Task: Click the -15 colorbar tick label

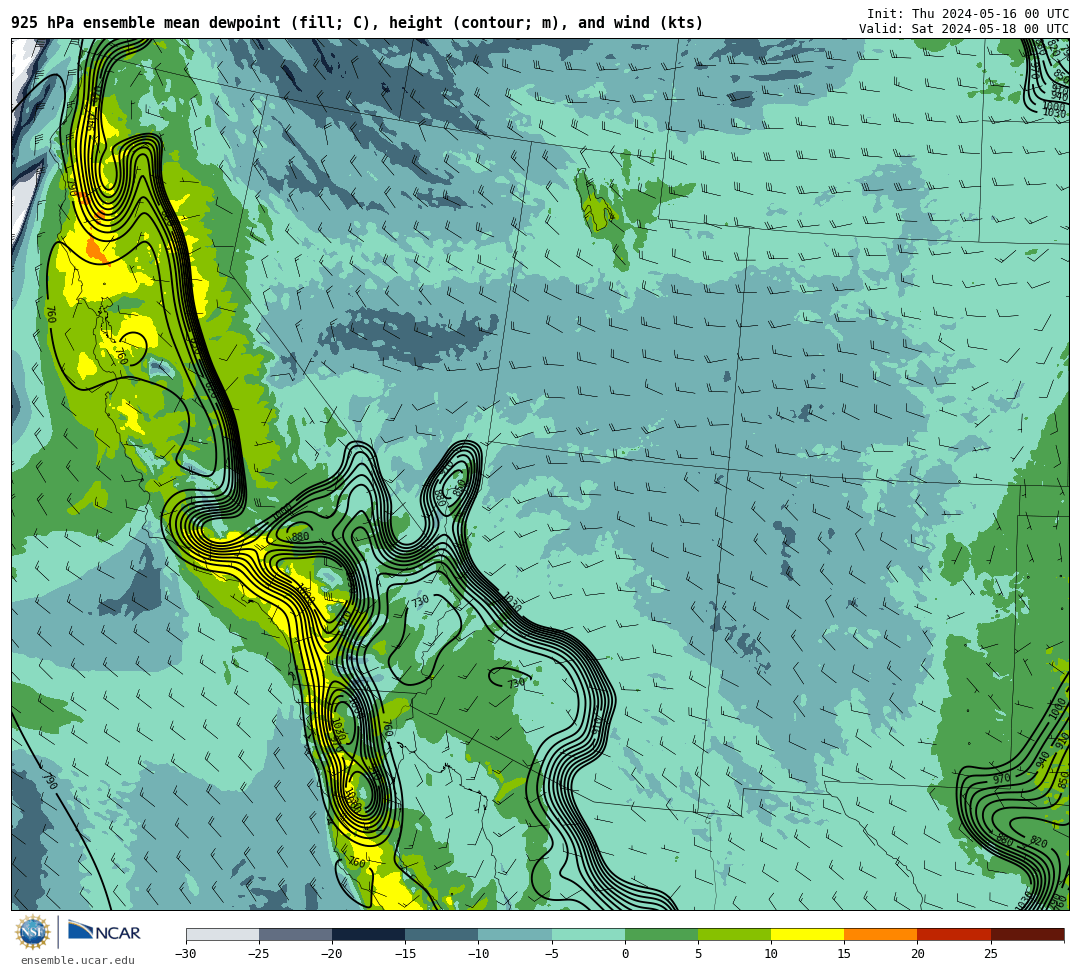Action: pos(405,954)
